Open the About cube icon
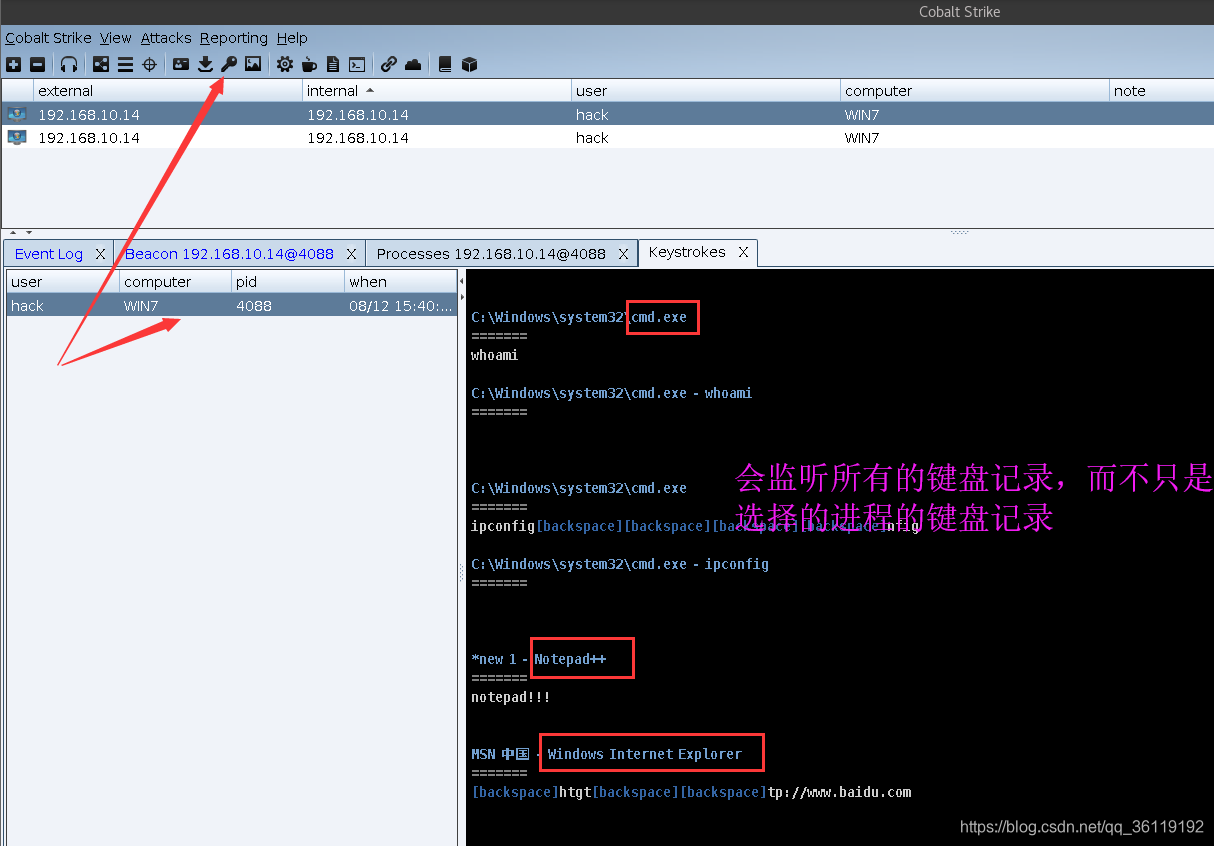1214x846 pixels. (x=469, y=64)
